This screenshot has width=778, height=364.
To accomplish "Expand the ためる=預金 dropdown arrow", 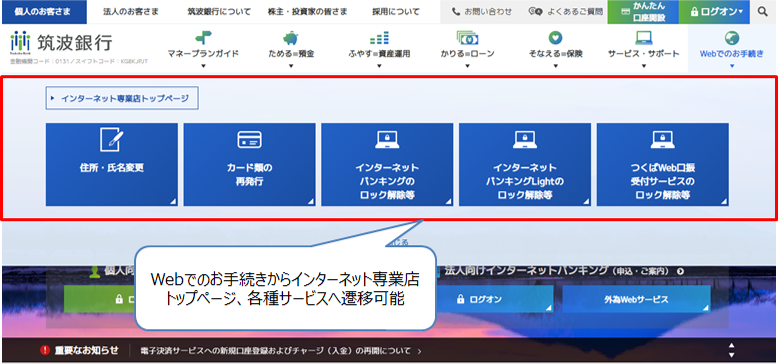I will tap(291, 65).
